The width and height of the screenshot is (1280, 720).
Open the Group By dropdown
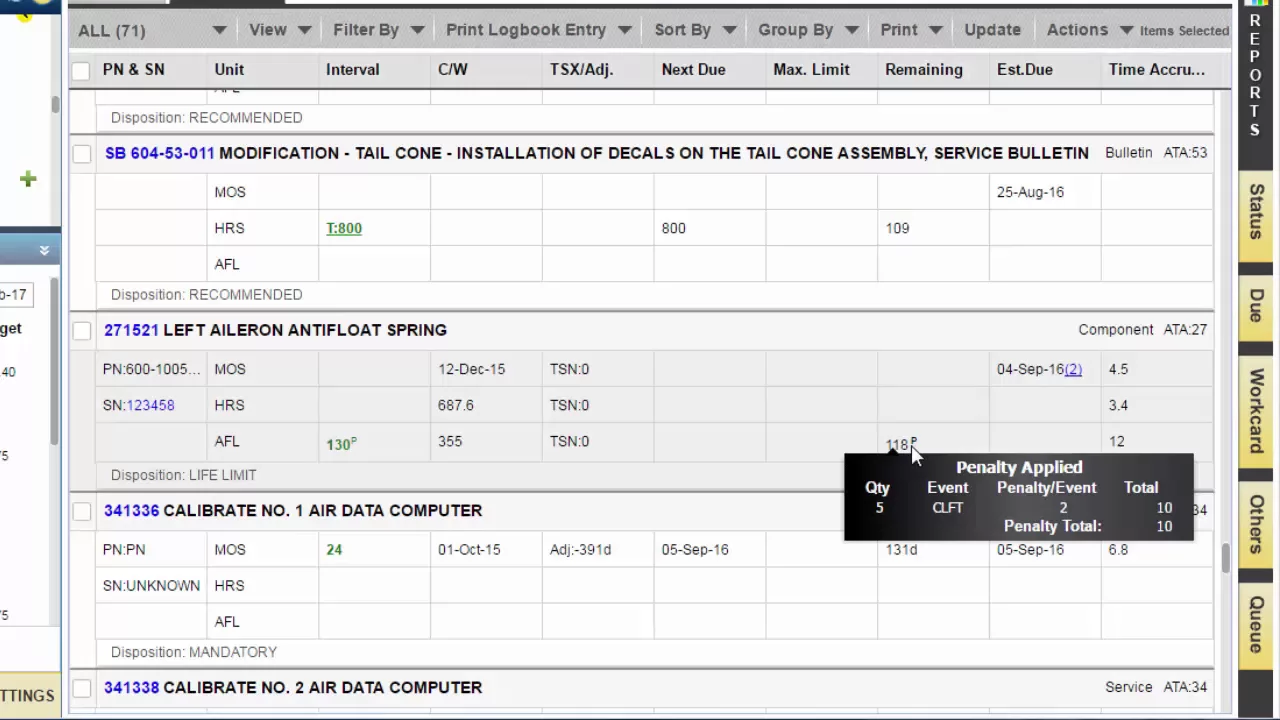coord(808,30)
